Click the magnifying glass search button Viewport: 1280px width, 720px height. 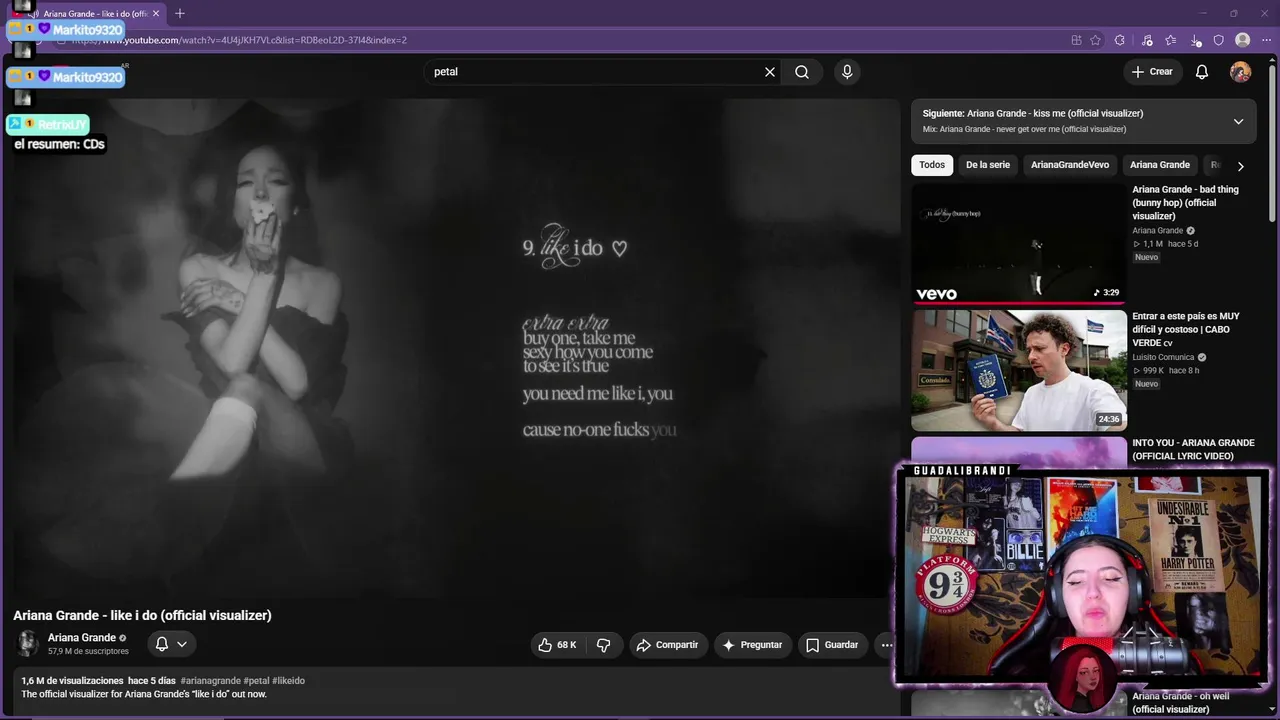(802, 72)
